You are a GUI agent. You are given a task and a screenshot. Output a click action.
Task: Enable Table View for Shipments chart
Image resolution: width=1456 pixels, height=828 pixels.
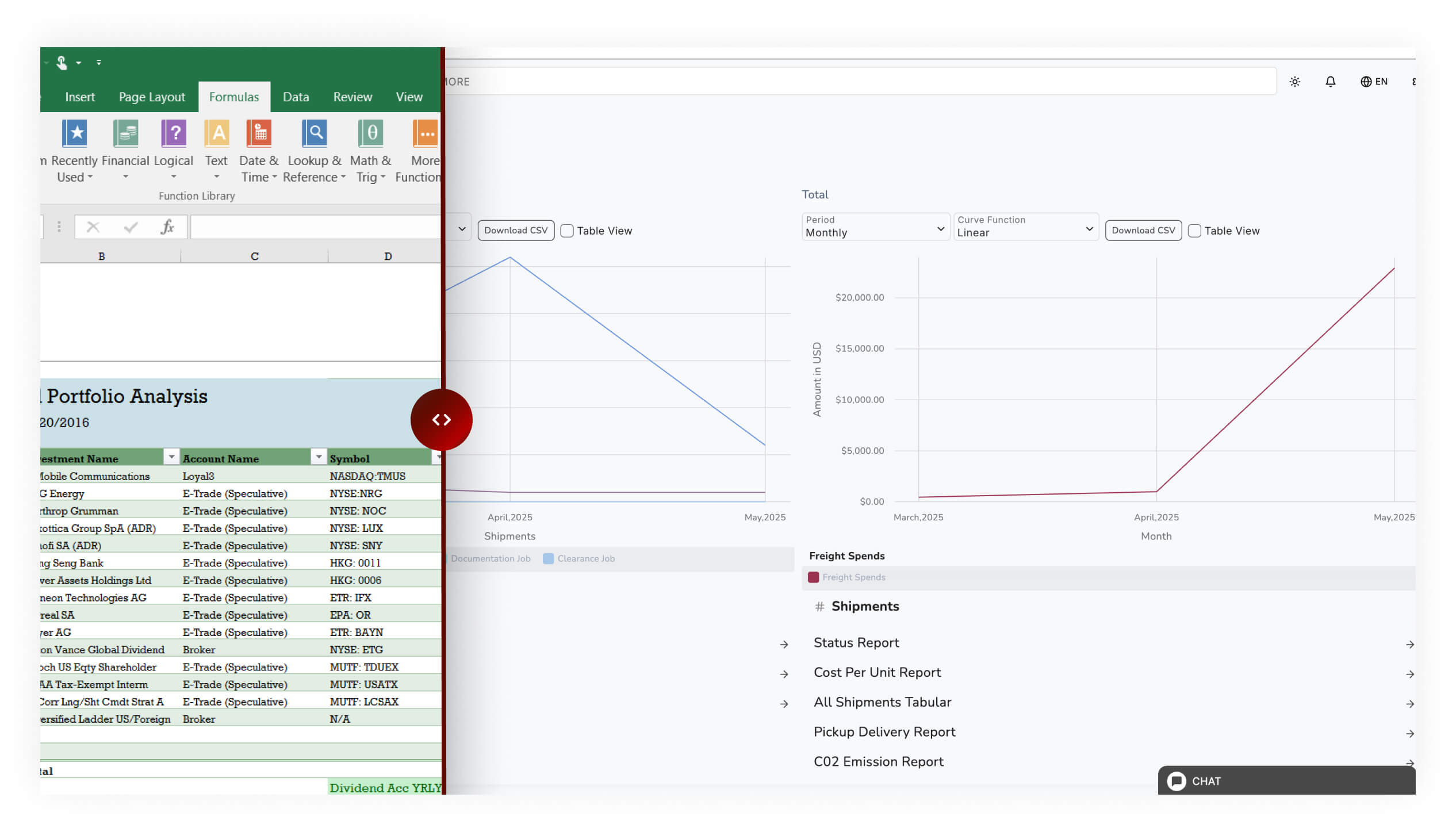[567, 231]
